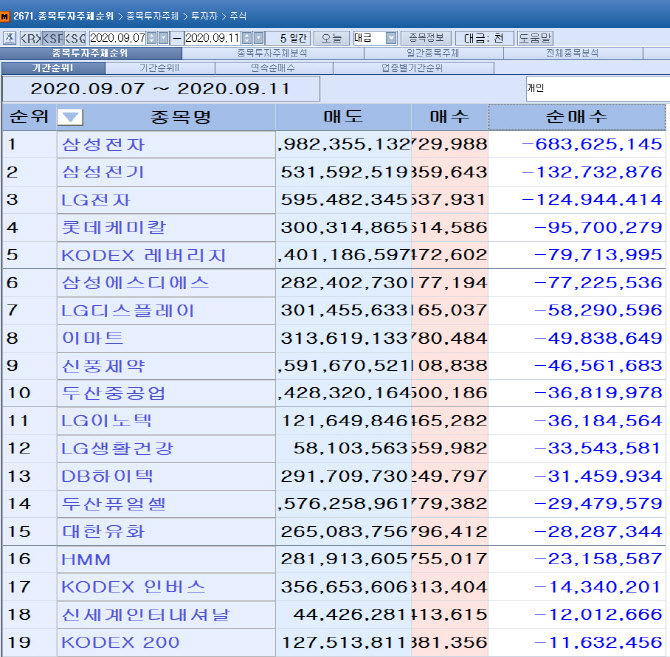The height and width of the screenshot is (657, 670).
Task: Open stock 삼성전기 in row 2
Action: [x=103, y=172]
